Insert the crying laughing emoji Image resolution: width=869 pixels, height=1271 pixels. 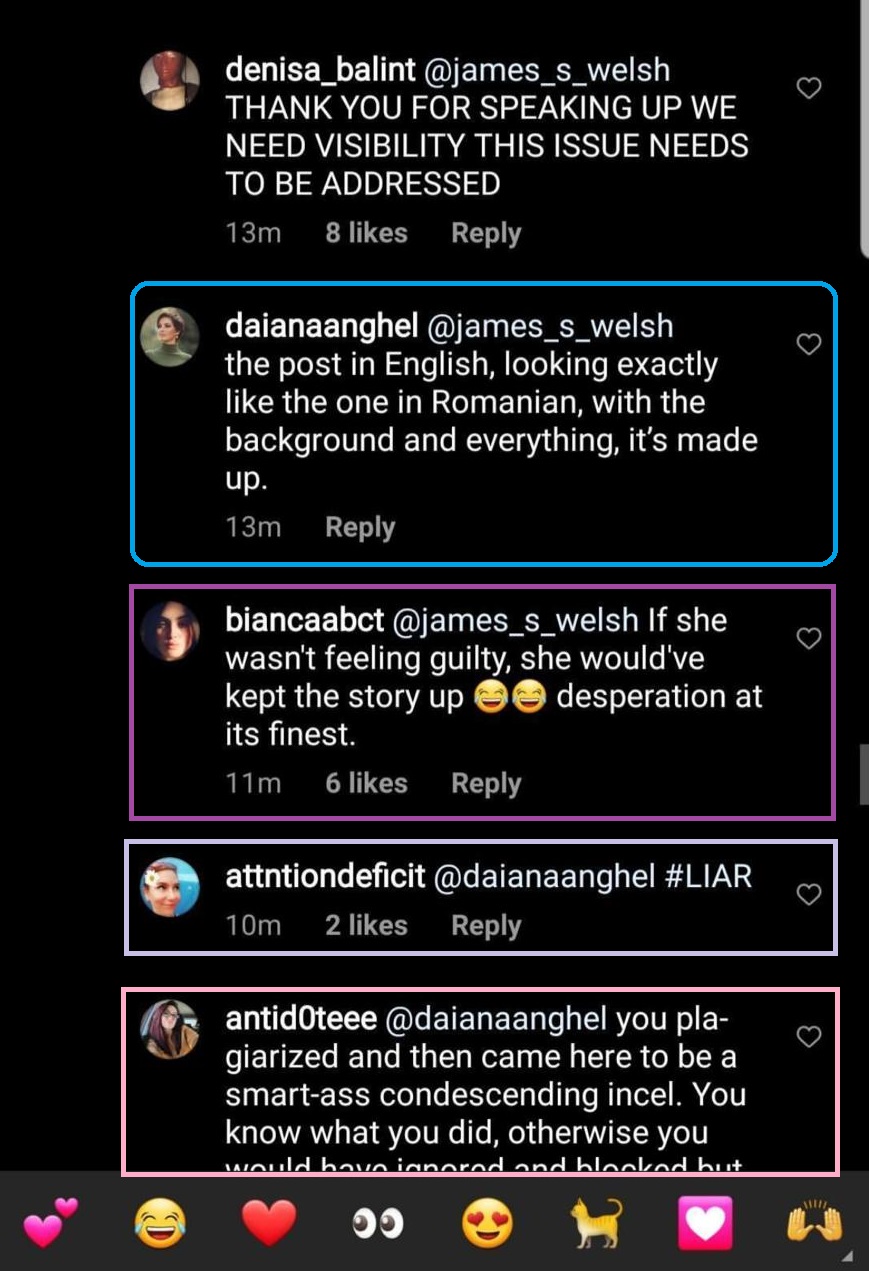click(162, 1224)
